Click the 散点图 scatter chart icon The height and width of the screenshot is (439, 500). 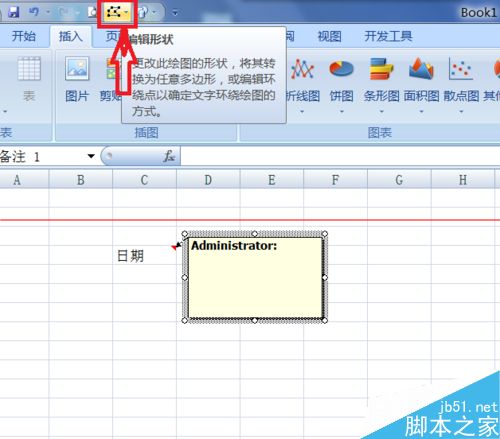(x=461, y=68)
